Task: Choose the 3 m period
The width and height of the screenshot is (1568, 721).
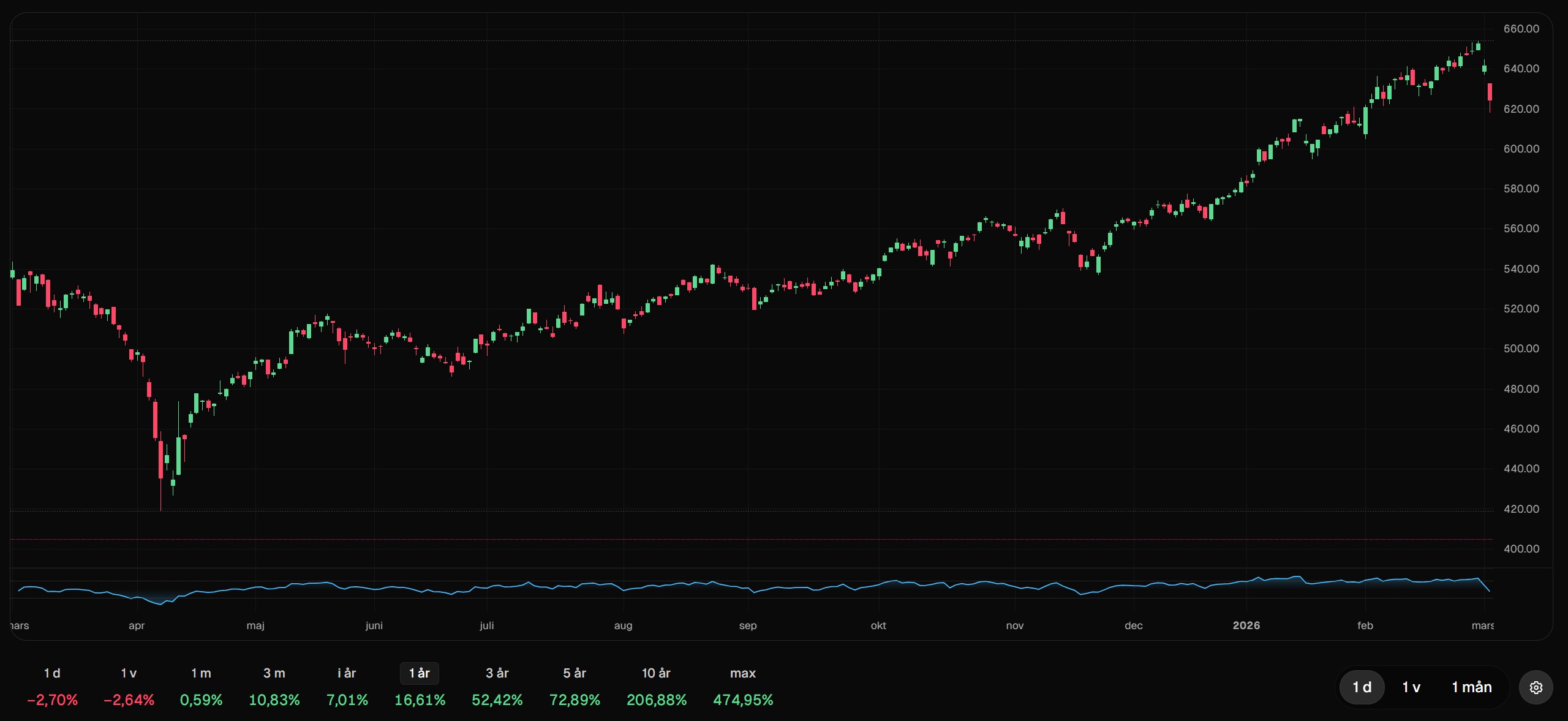Action: [274, 673]
